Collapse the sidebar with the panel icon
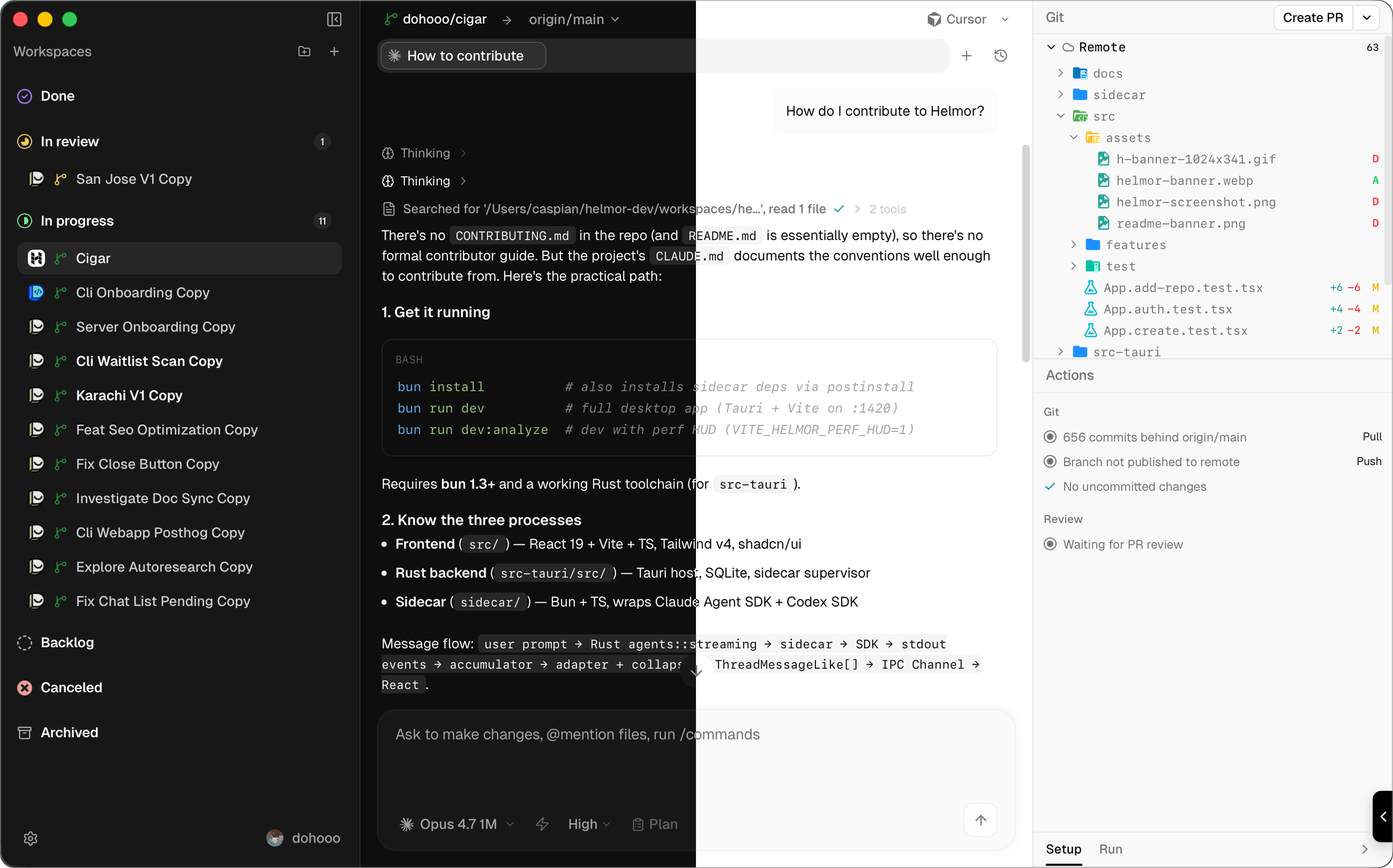Viewport: 1393px width, 868px height. click(334, 19)
